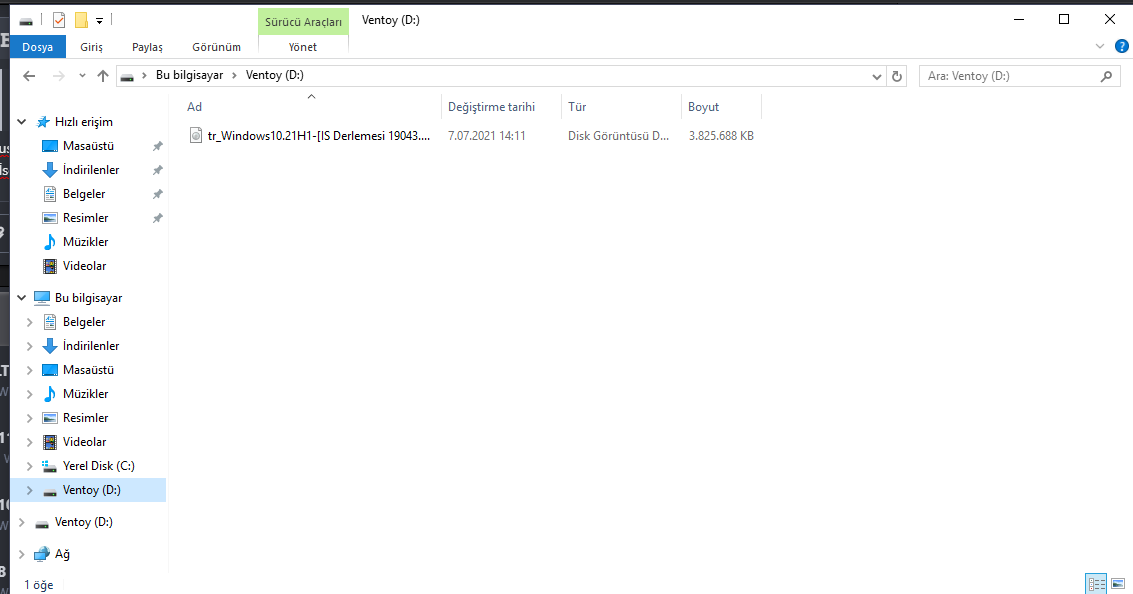Click the Properties quick access icon with checkmark

tap(59, 20)
